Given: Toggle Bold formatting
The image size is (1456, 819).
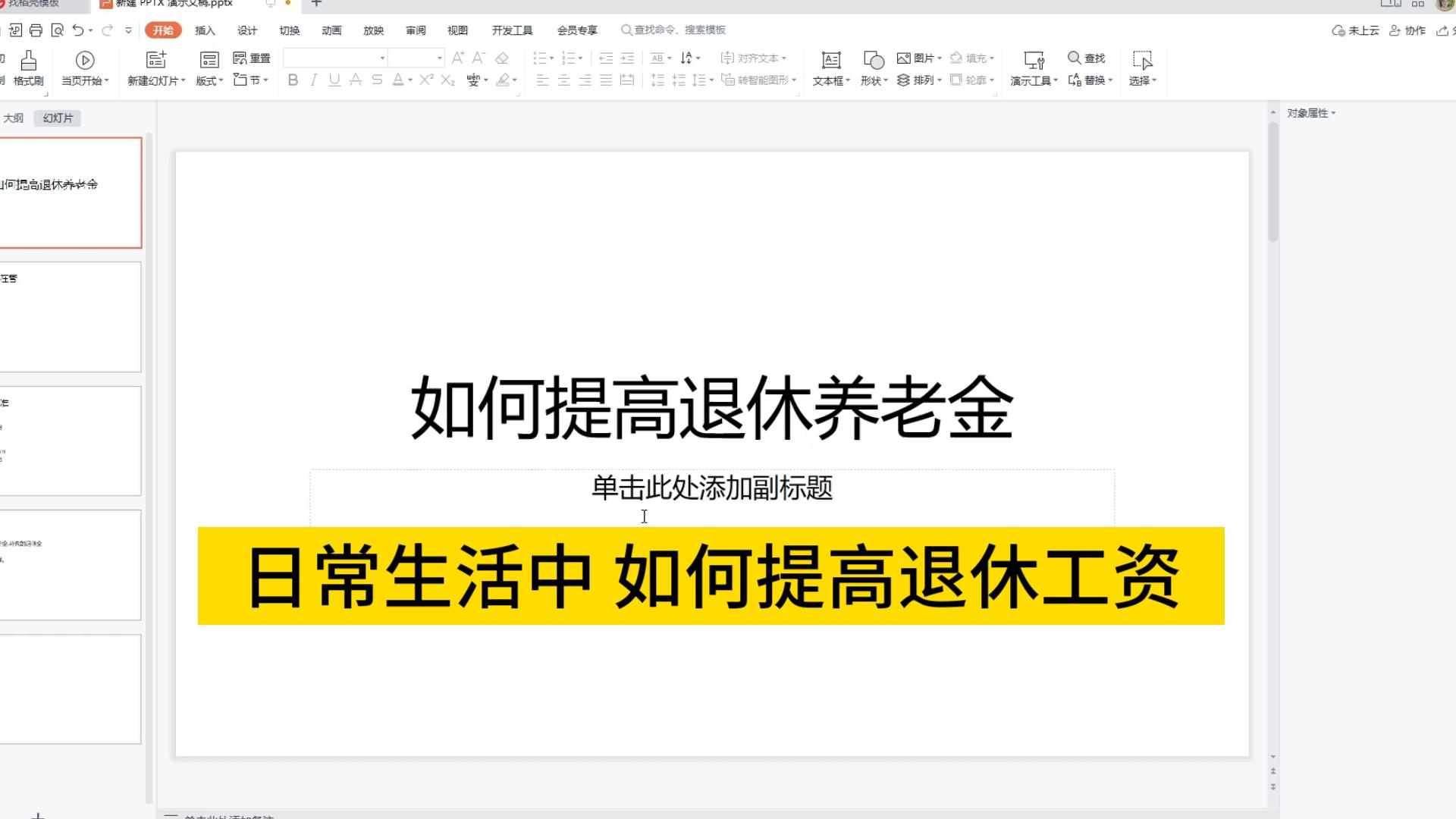Looking at the screenshot, I should coord(293,80).
